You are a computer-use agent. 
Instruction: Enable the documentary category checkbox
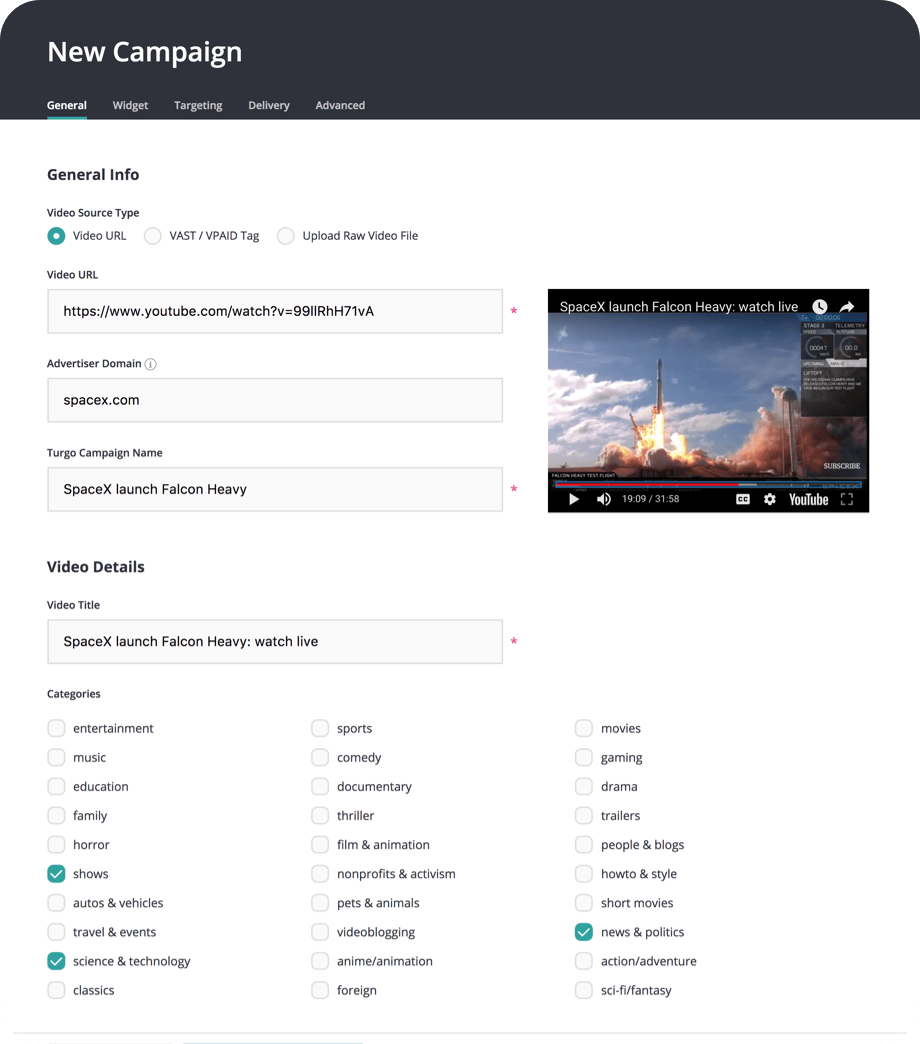click(x=320, y=787)
